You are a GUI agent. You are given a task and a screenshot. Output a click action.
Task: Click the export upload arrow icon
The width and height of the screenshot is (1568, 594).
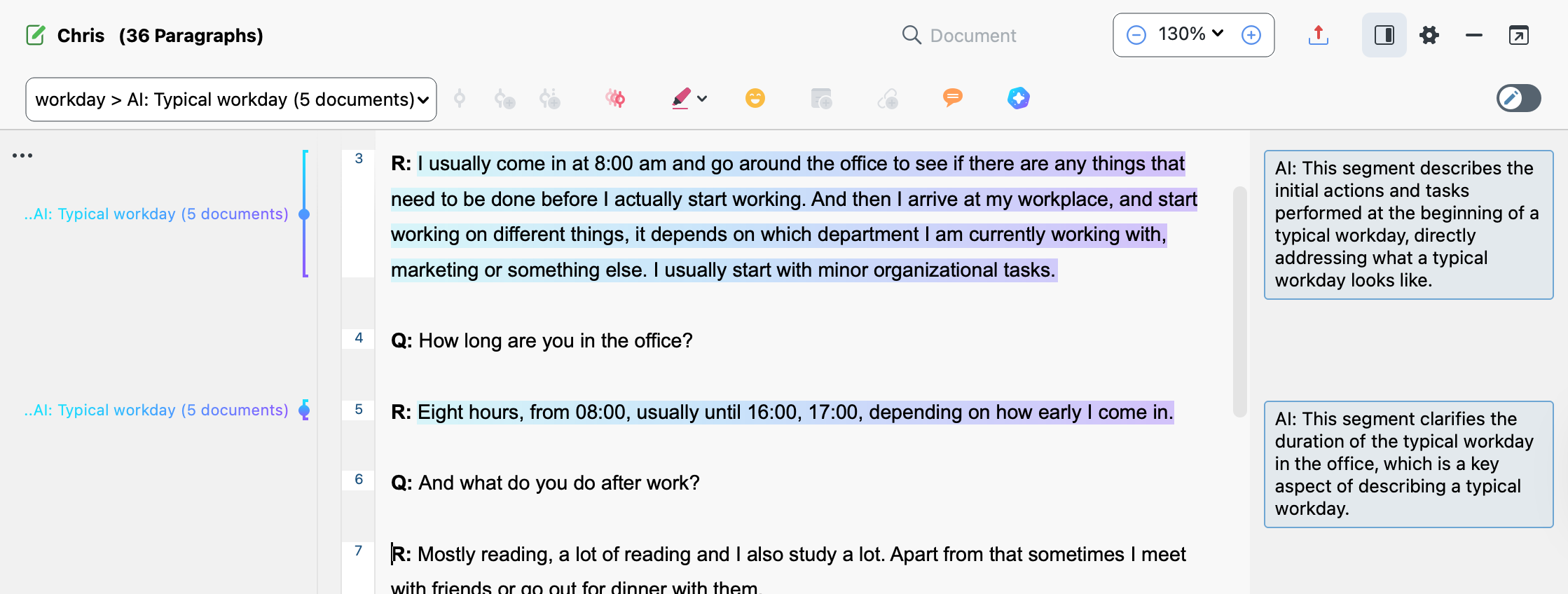tap(1318, 35)
